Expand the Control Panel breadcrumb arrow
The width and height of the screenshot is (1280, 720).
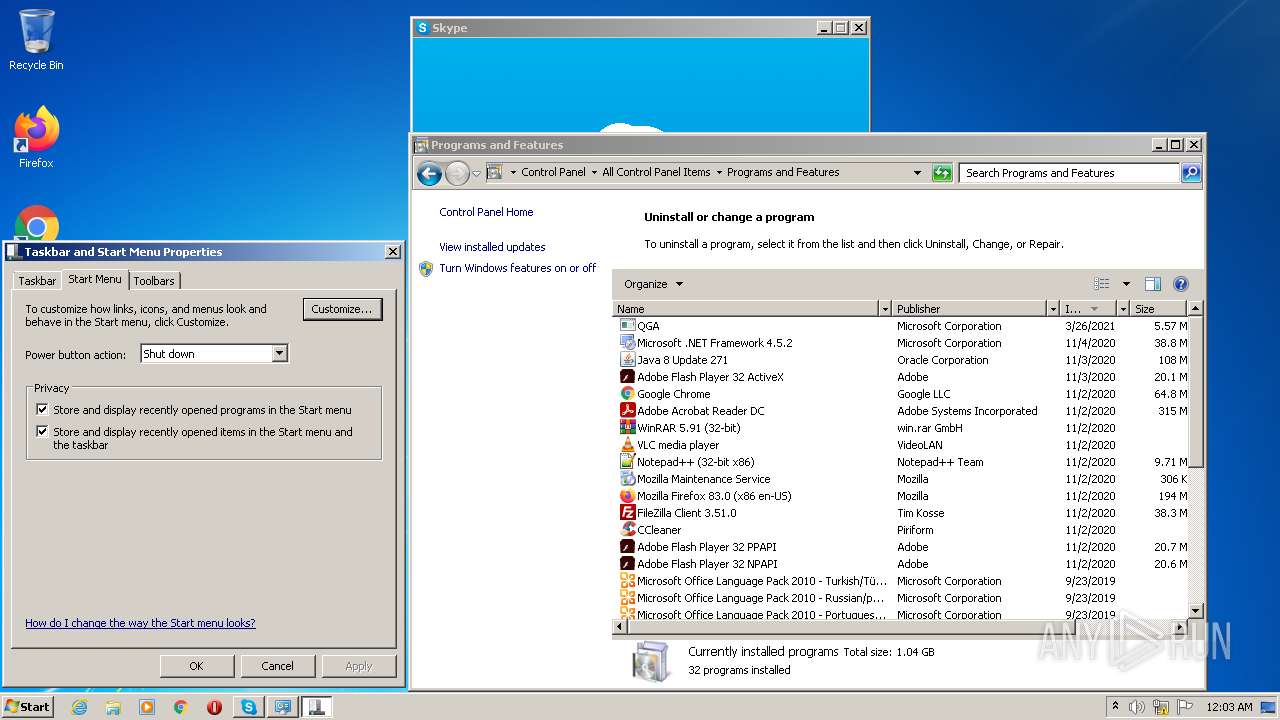click(x=594, y=172)
